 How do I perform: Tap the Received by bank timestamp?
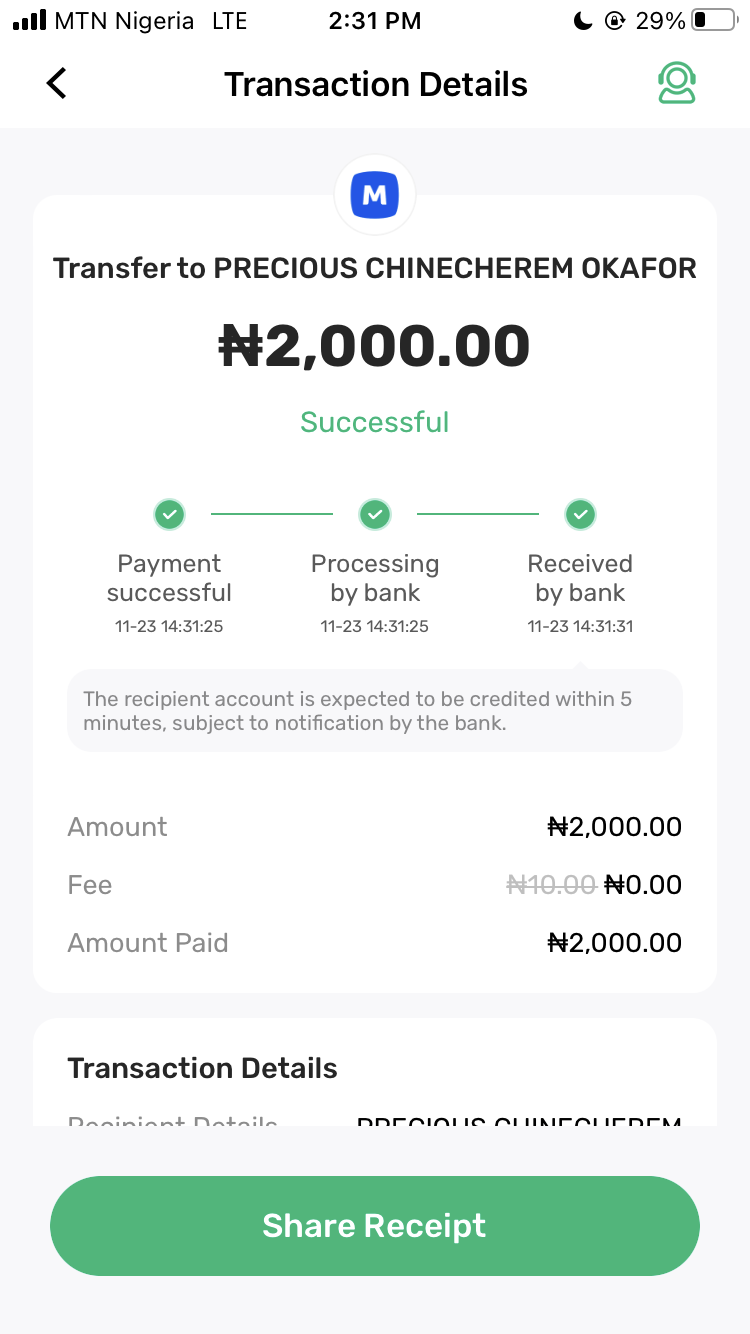[580, 627]
